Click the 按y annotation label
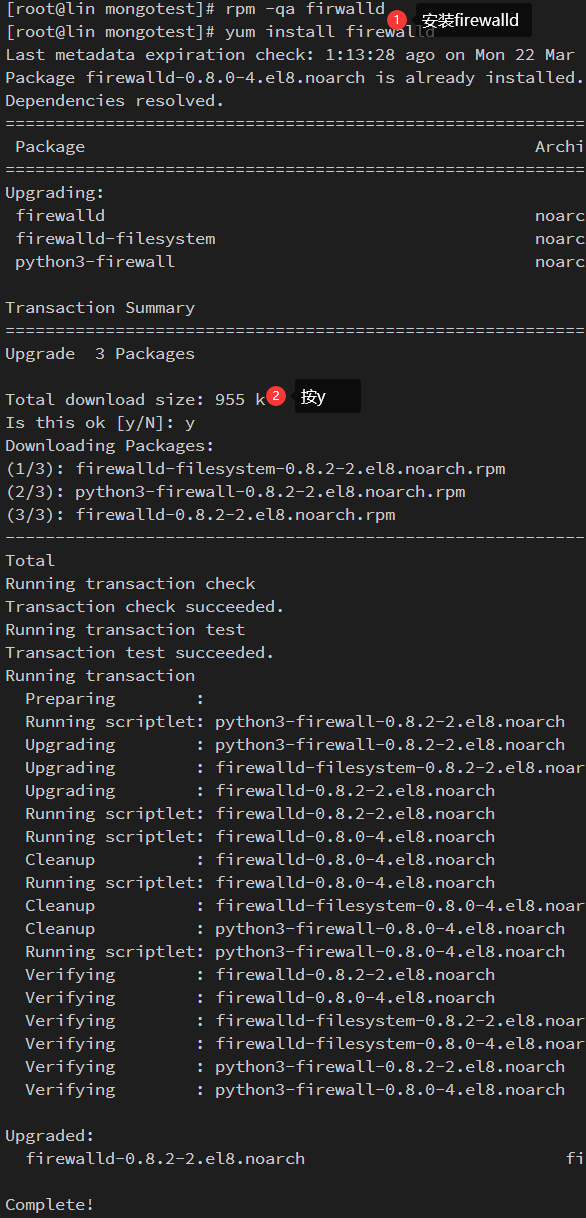 [x=327, y=396]
